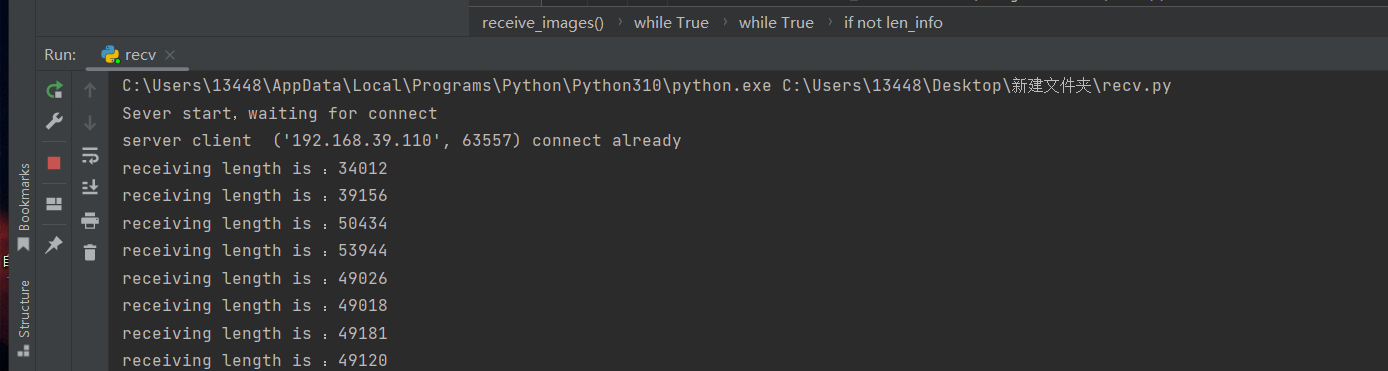Close the recv run tab

tap(170, 55)
